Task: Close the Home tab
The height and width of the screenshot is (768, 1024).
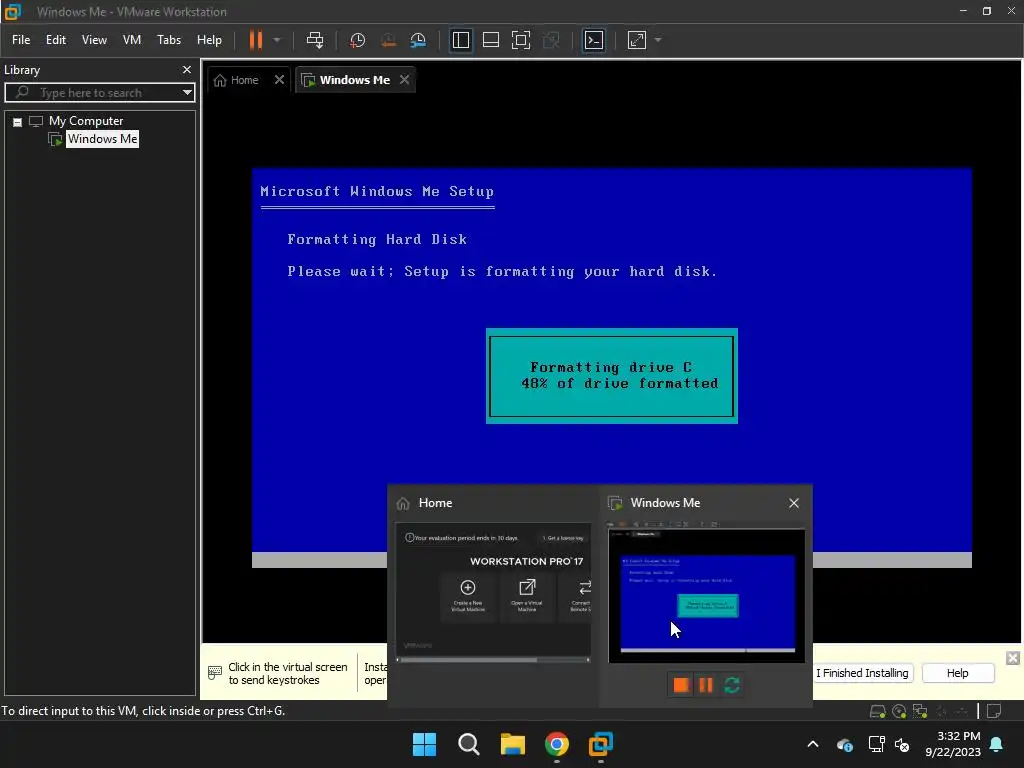Action: [x=280, y=80]
